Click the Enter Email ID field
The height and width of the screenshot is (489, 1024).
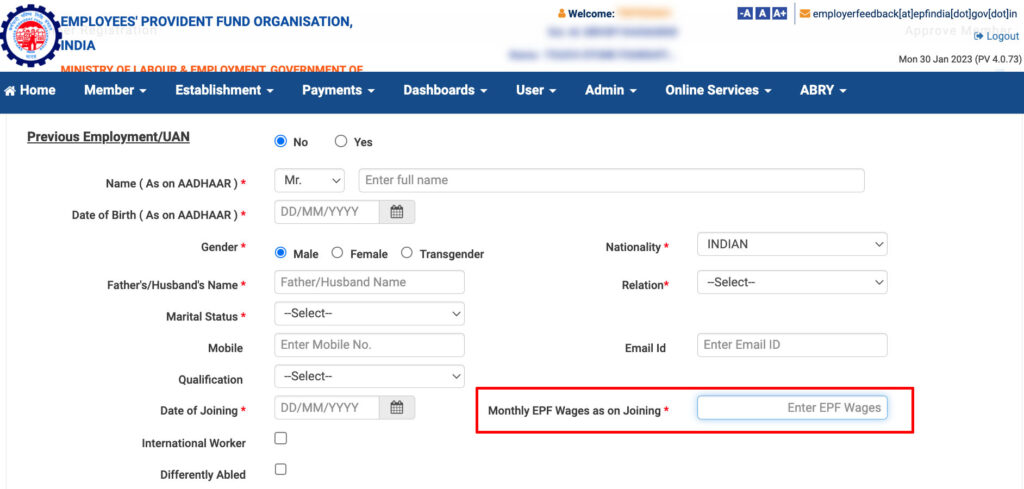click(x=792, y=345)
